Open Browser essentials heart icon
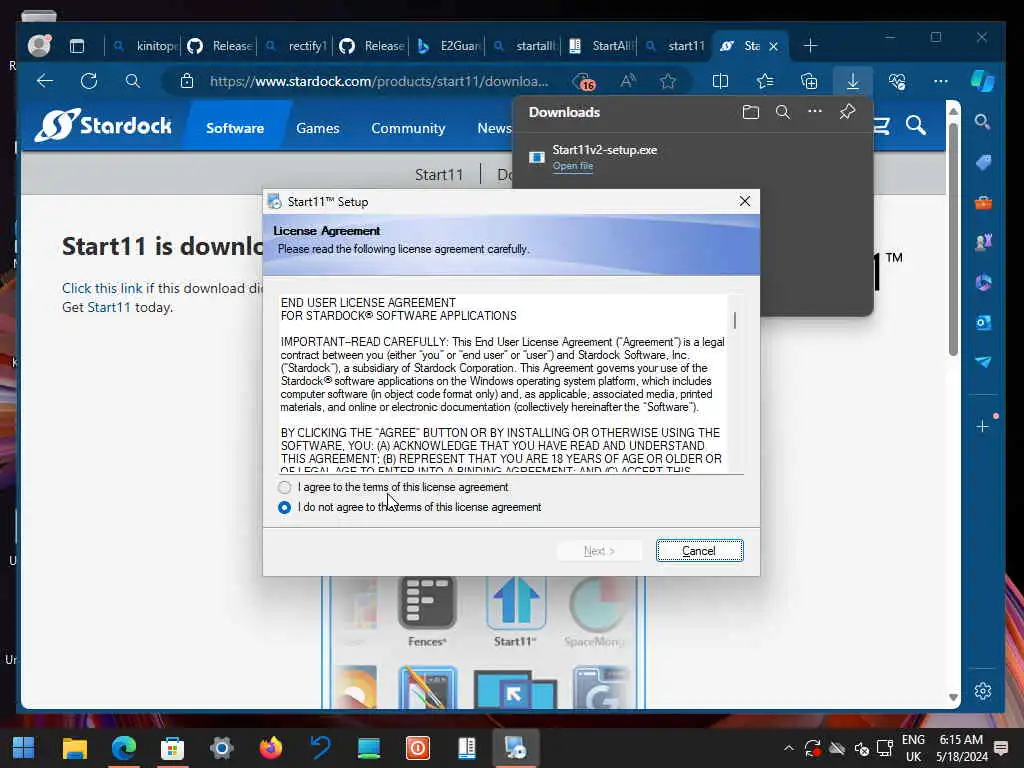1024x768 pixels. 897,81
